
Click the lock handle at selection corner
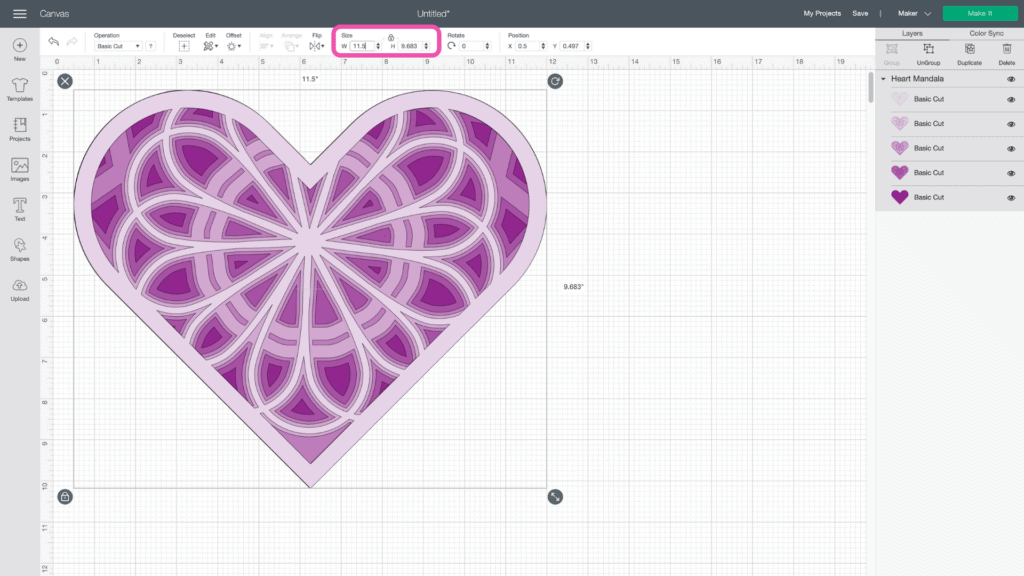(65, 497)
